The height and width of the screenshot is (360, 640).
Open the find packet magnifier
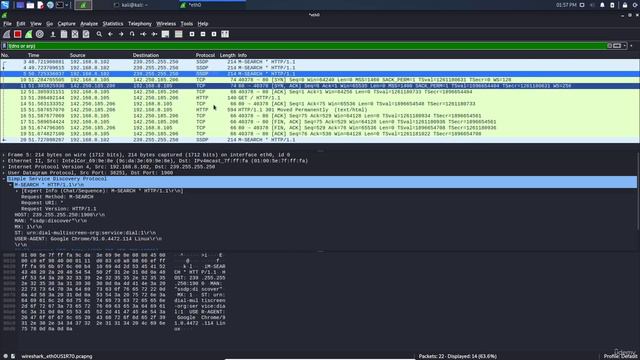point(99,34)
